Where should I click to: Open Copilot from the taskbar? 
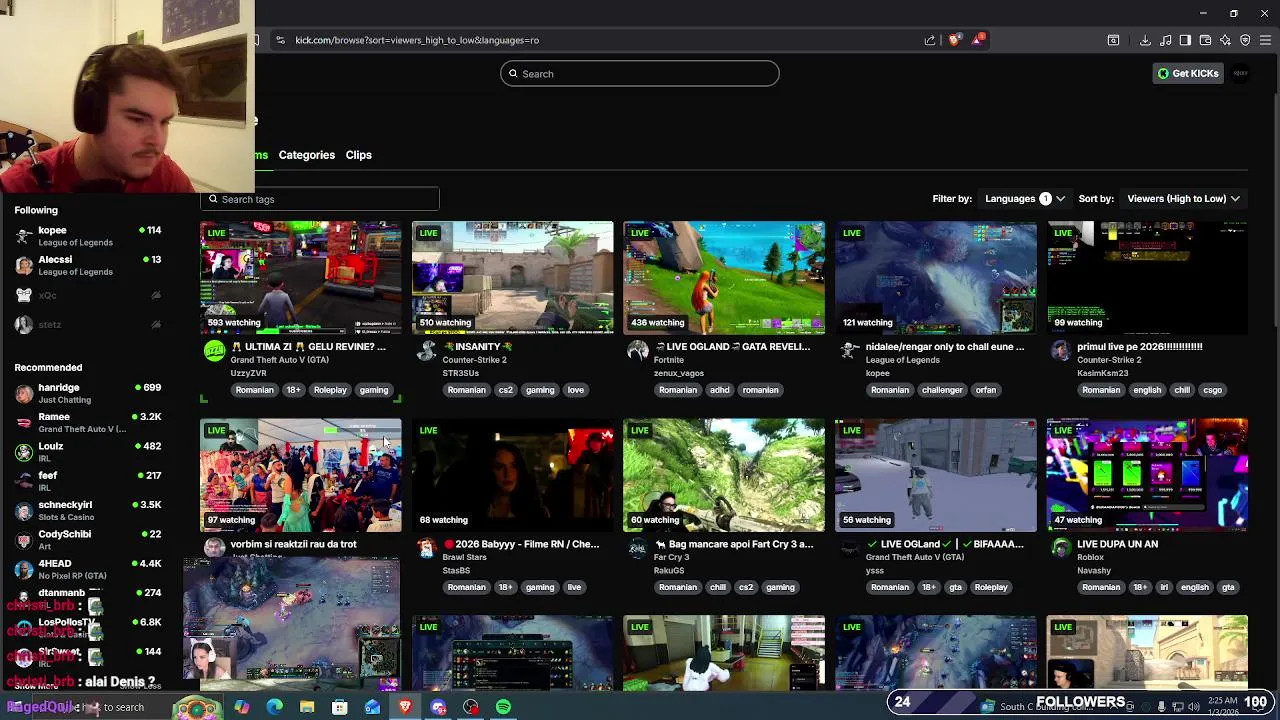(242, 707)
